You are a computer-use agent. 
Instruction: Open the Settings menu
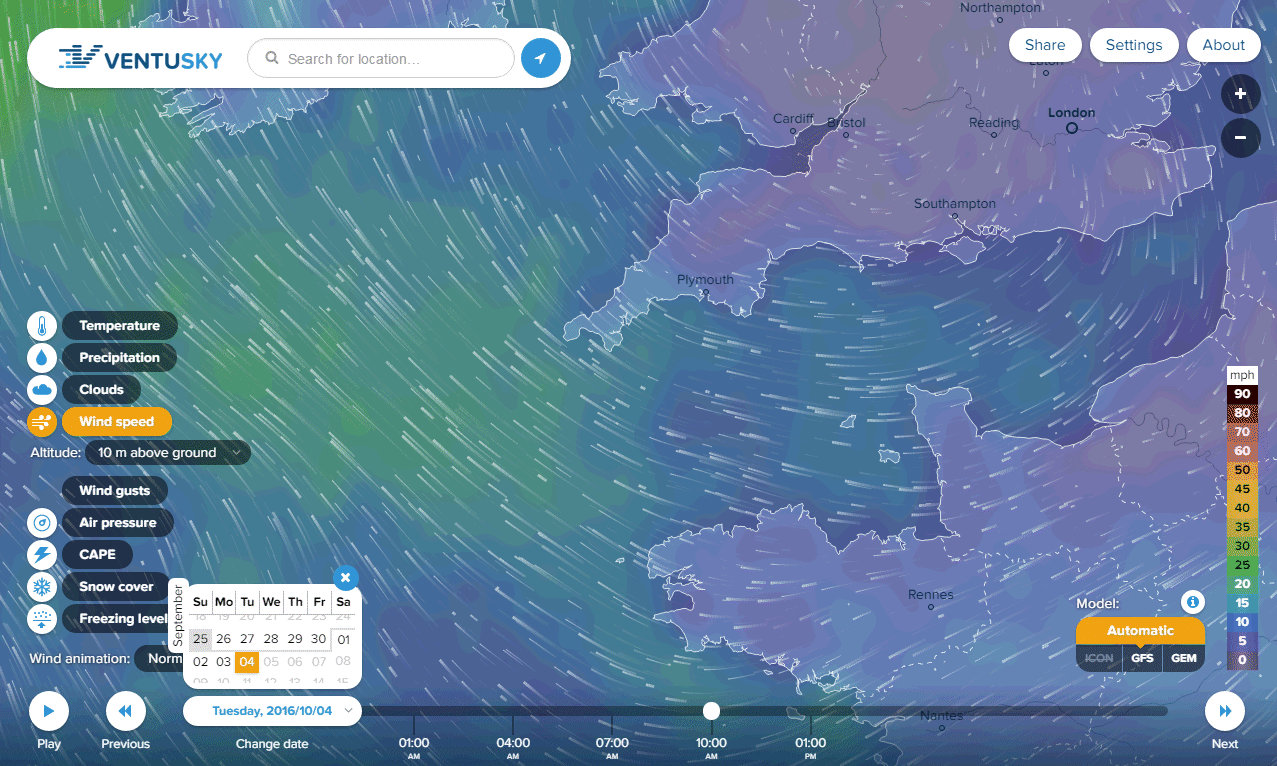(1133, 45)
